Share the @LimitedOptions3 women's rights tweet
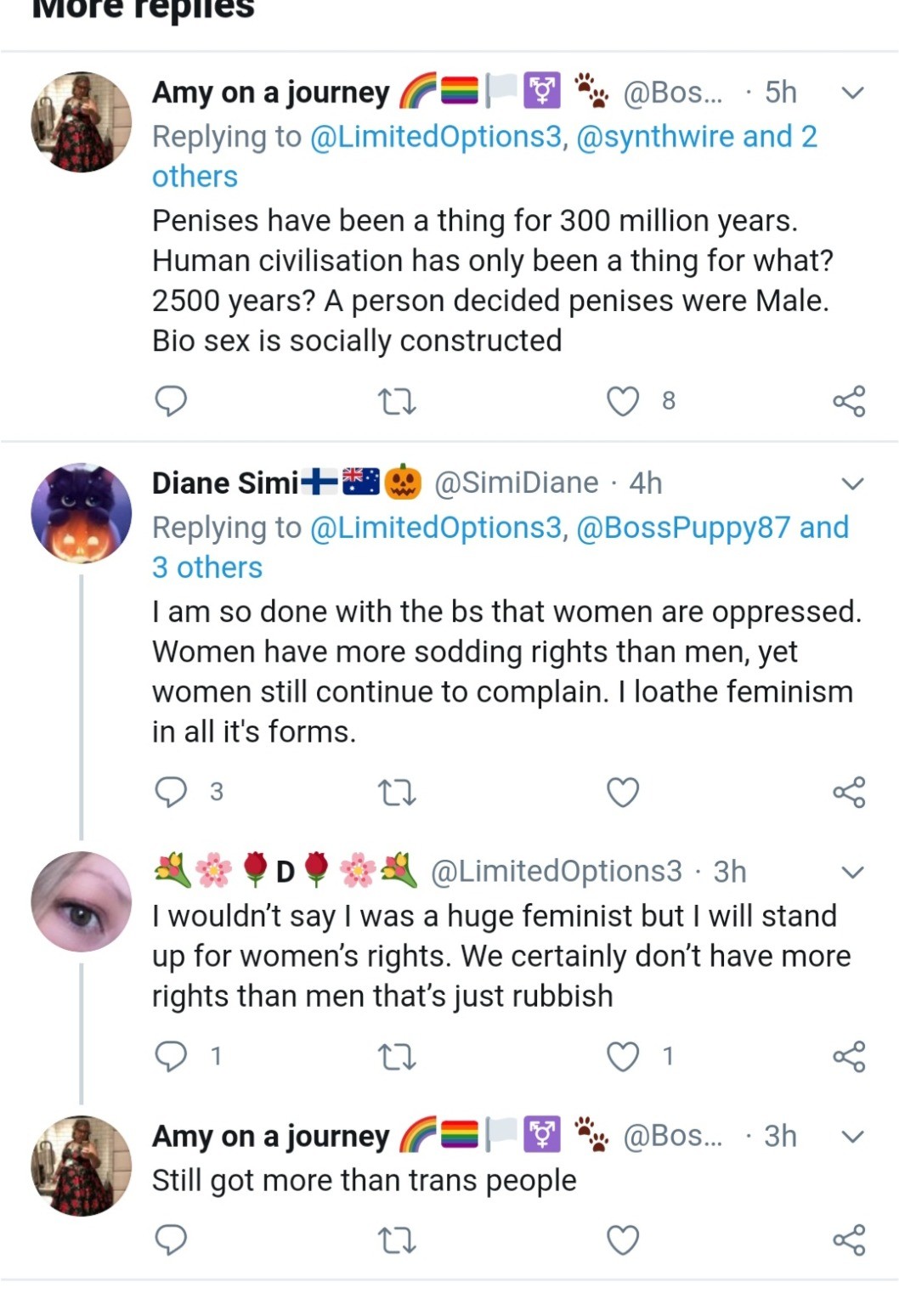This screenshot has height=1316, width=899. coord(849,1056)
